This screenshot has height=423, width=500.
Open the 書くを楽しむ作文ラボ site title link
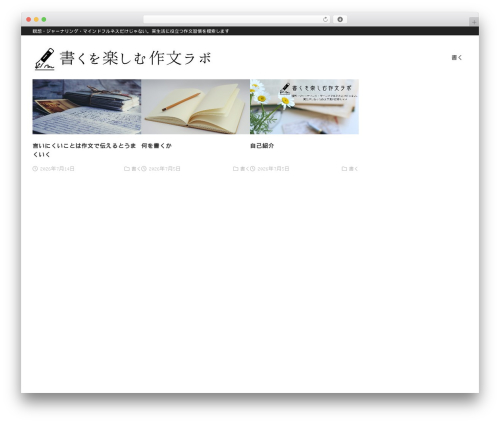tap(135, 58)
